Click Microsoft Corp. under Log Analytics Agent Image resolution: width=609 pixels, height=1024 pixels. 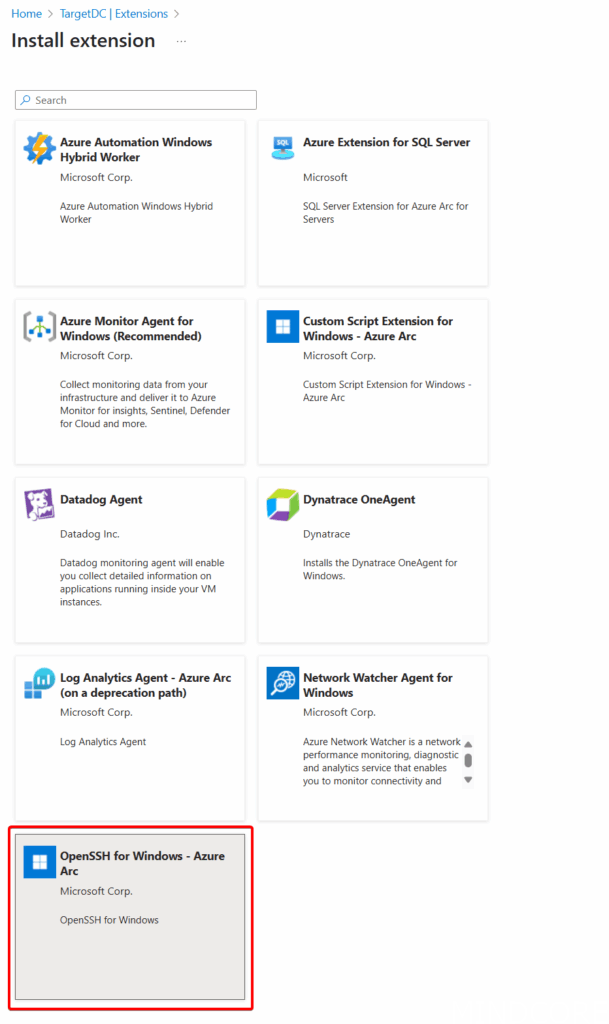96,712
